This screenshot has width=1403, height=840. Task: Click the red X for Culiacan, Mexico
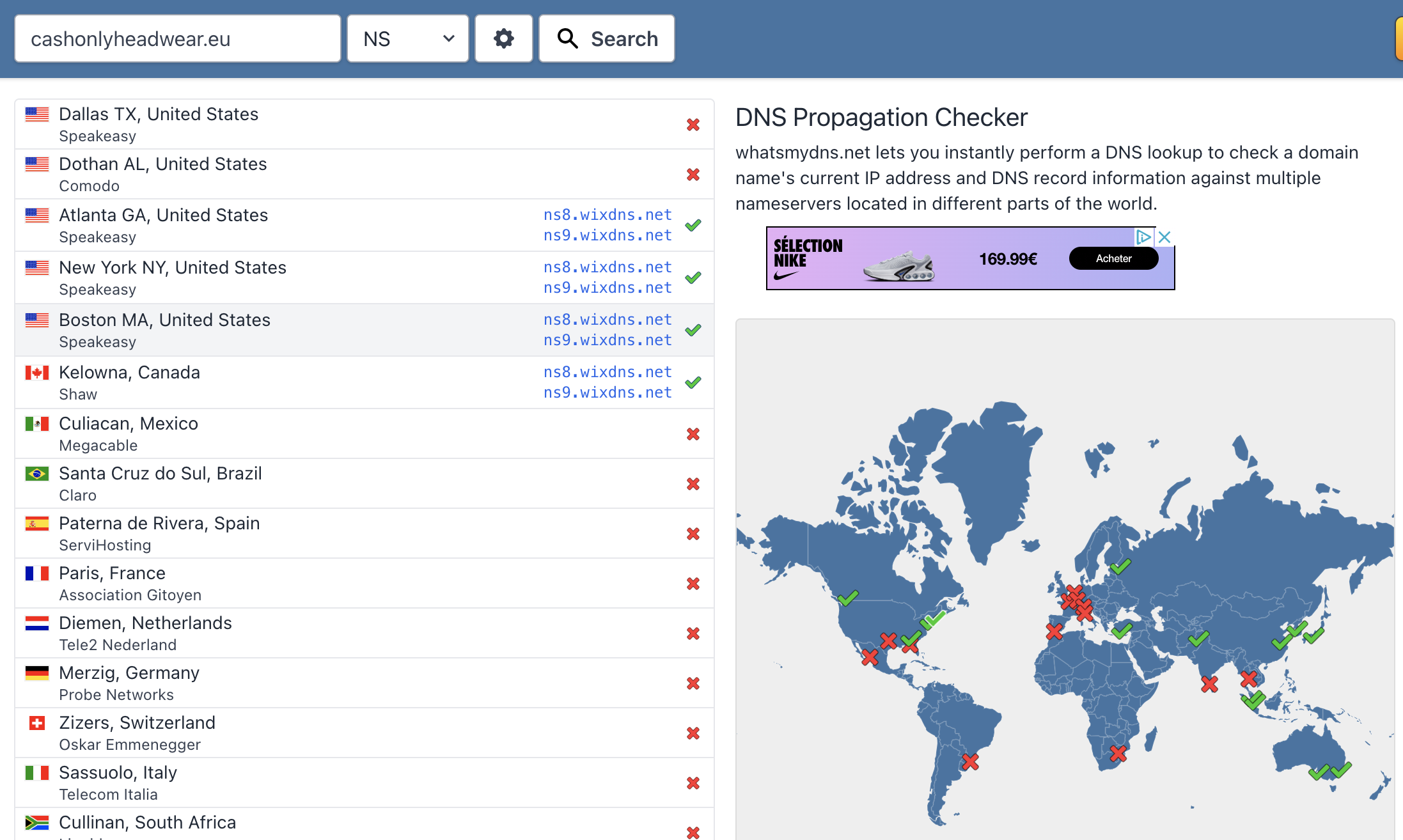693,434
